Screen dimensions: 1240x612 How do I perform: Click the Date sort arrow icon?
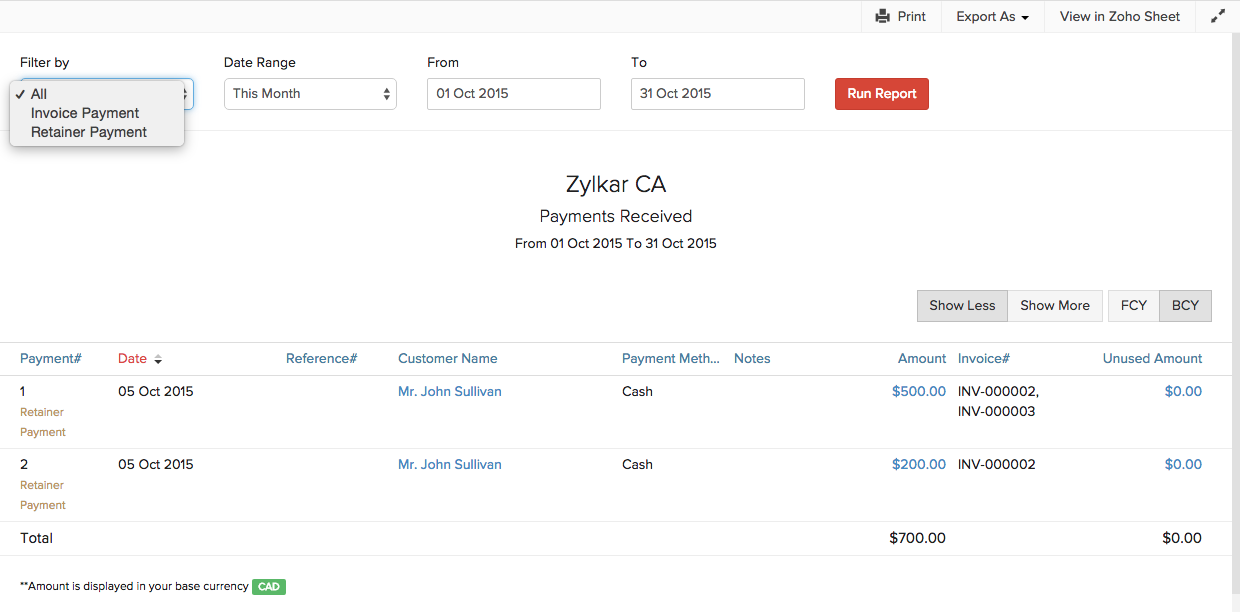pyautogui.click(x=158, y=360)
